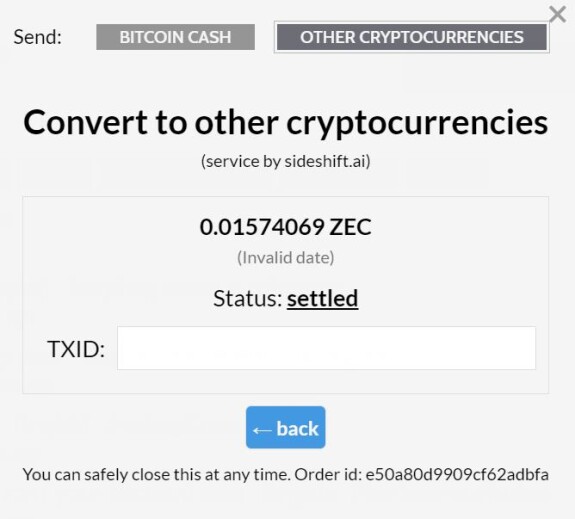Screen dimensions: 575x519
Task: Click the ZEC currency ticker
Action: [350, 227]
